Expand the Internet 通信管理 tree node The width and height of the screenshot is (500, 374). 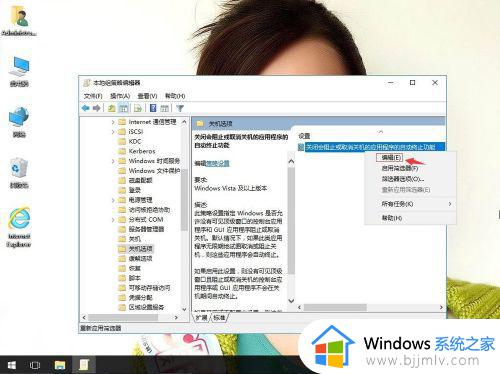pyautogui.click(x=113, y=122)
